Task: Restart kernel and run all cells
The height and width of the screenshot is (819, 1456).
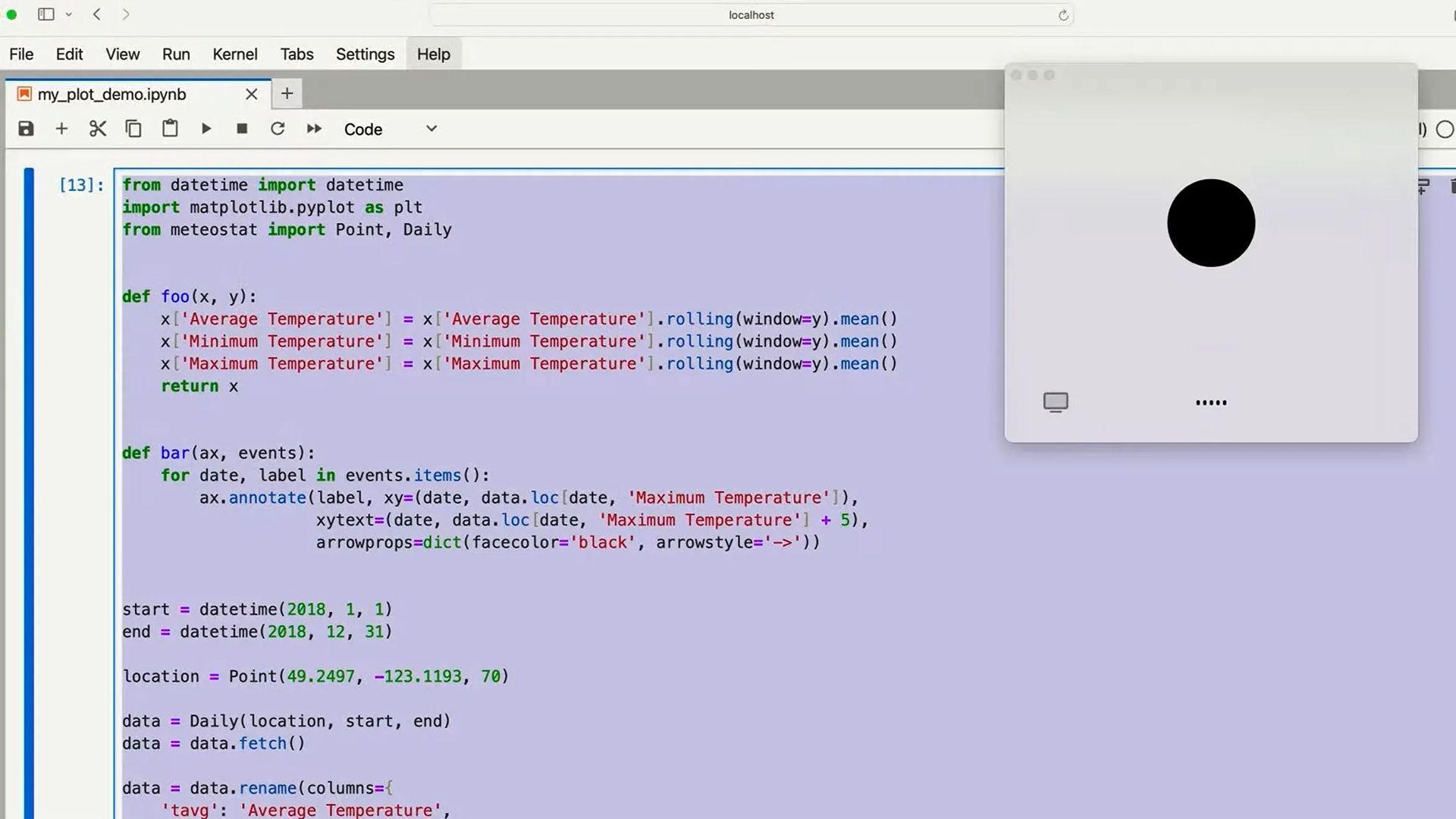Action: 314,129
